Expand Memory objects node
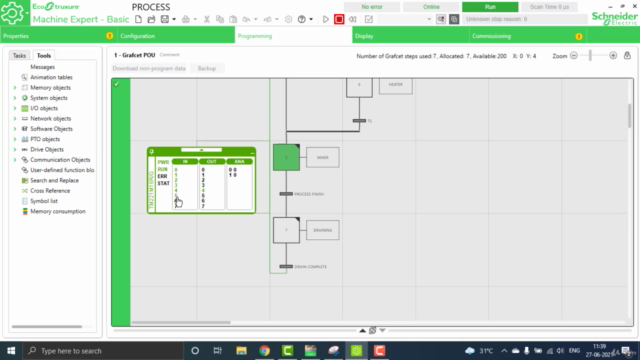This screenshot has width=640, height=360. pos(15,88)
